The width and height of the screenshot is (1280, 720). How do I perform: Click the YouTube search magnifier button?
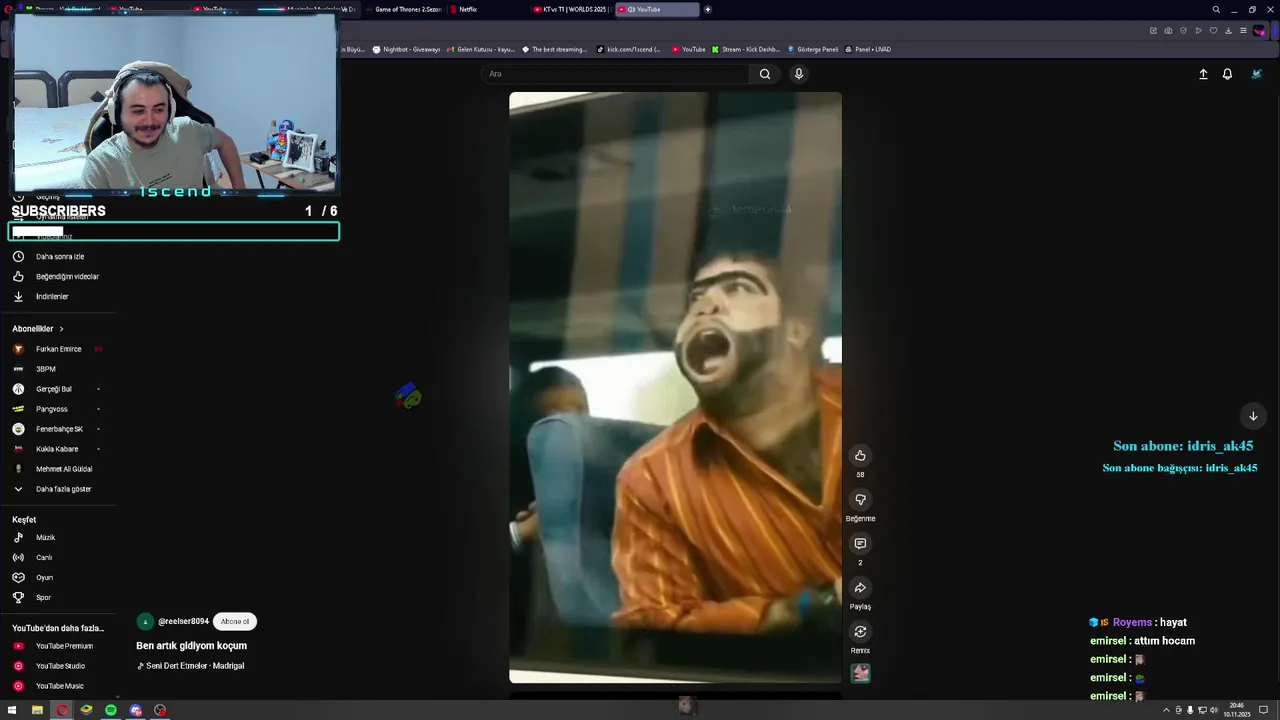coord(765,74)
